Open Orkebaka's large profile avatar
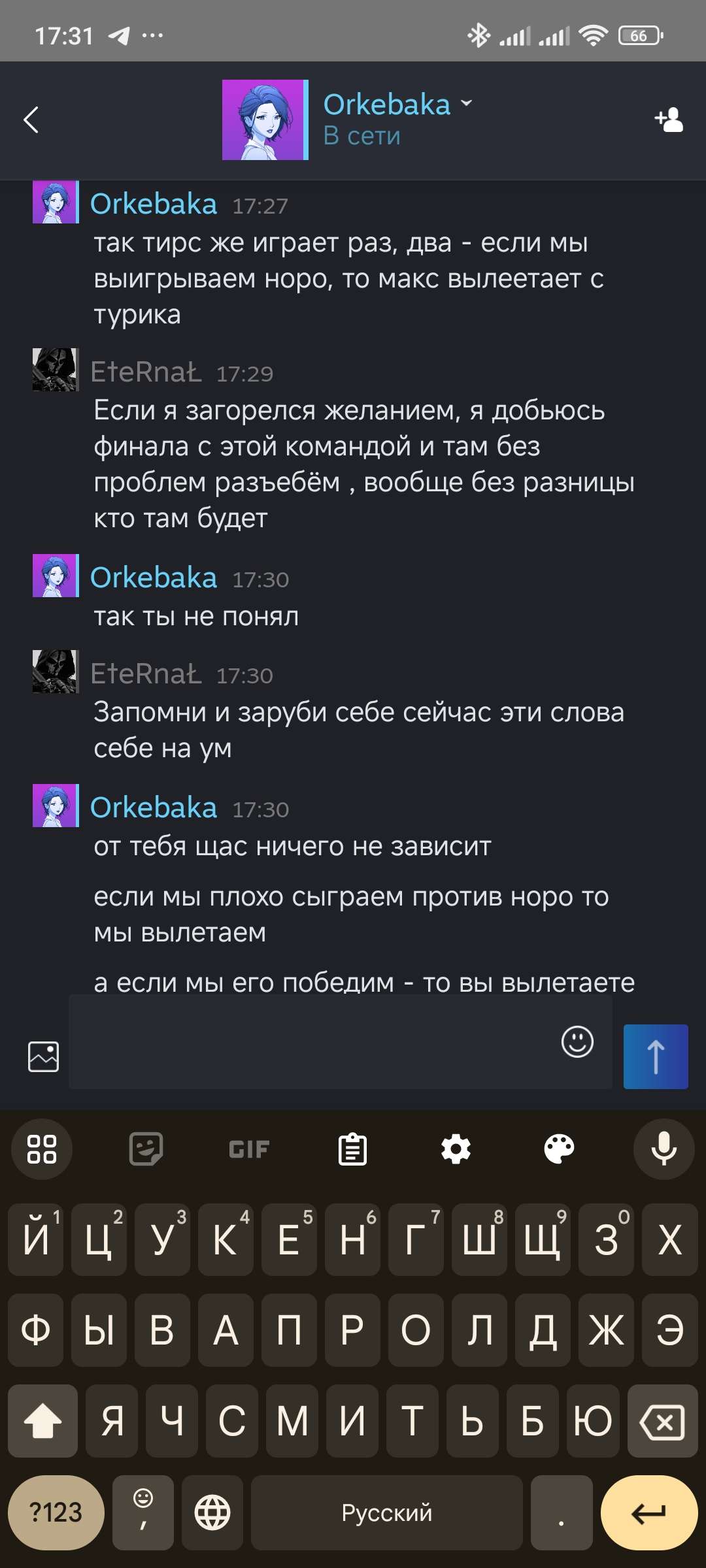The width and height of the screenshot is (706, 1568). tap(265, 120)
